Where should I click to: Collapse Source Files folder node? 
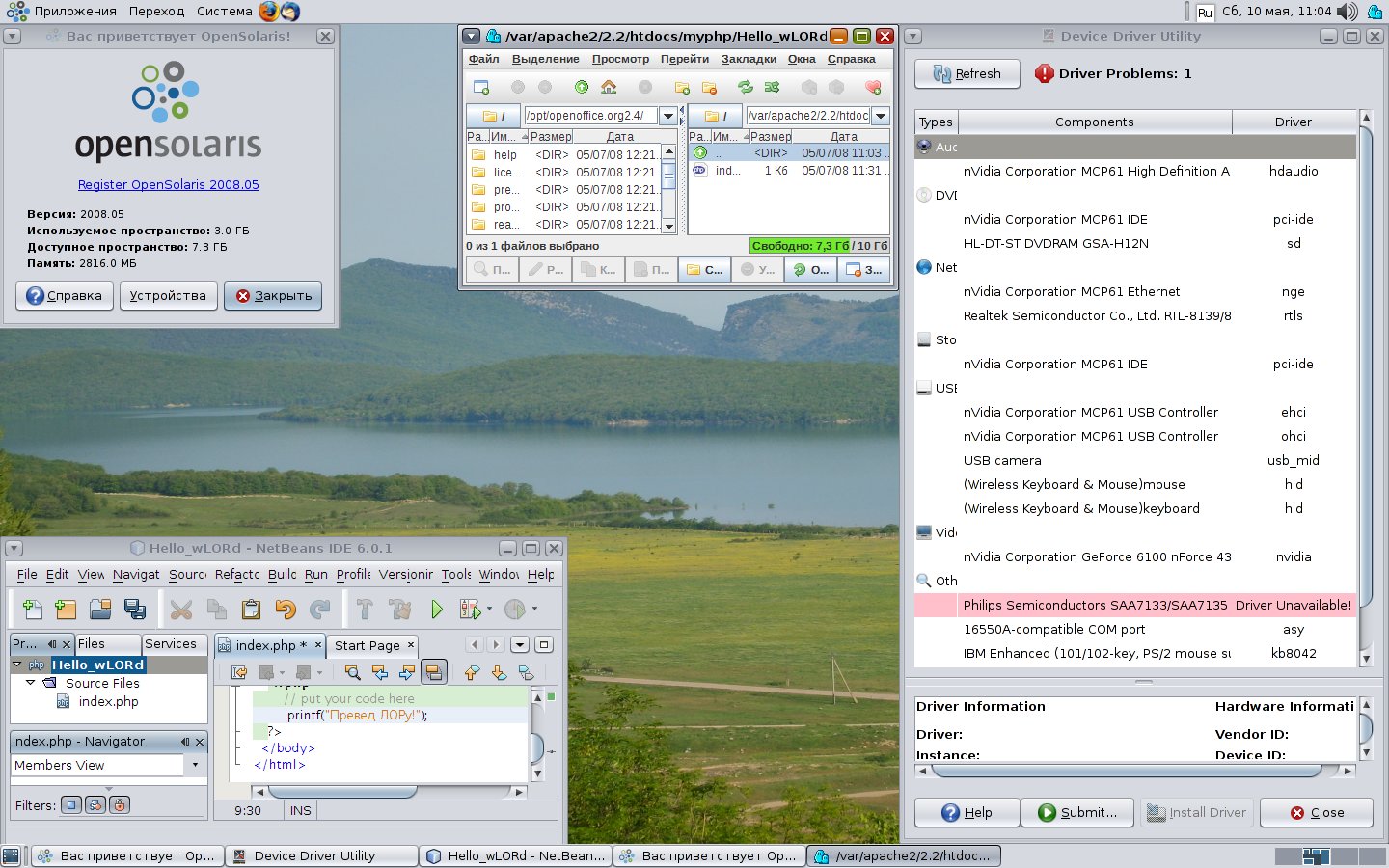click(x=31, y=683)
